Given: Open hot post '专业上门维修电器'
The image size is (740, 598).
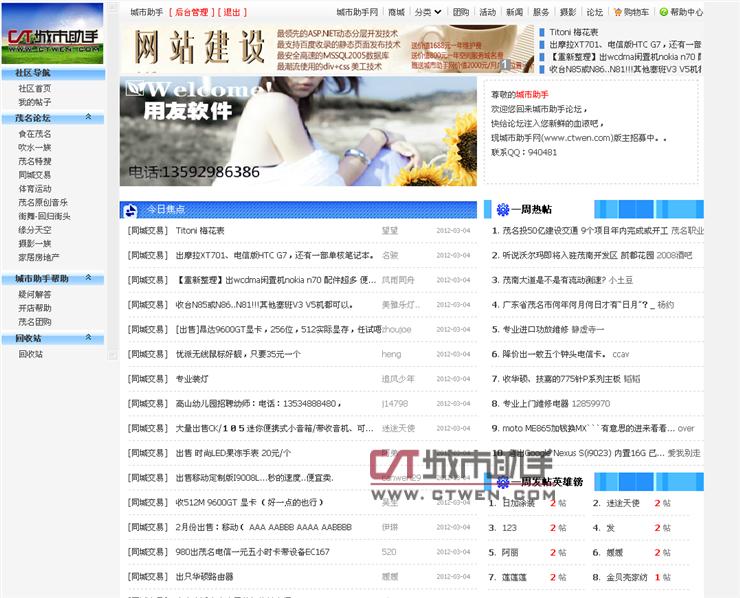Looking at the screenshot, I should click(535, 404).
